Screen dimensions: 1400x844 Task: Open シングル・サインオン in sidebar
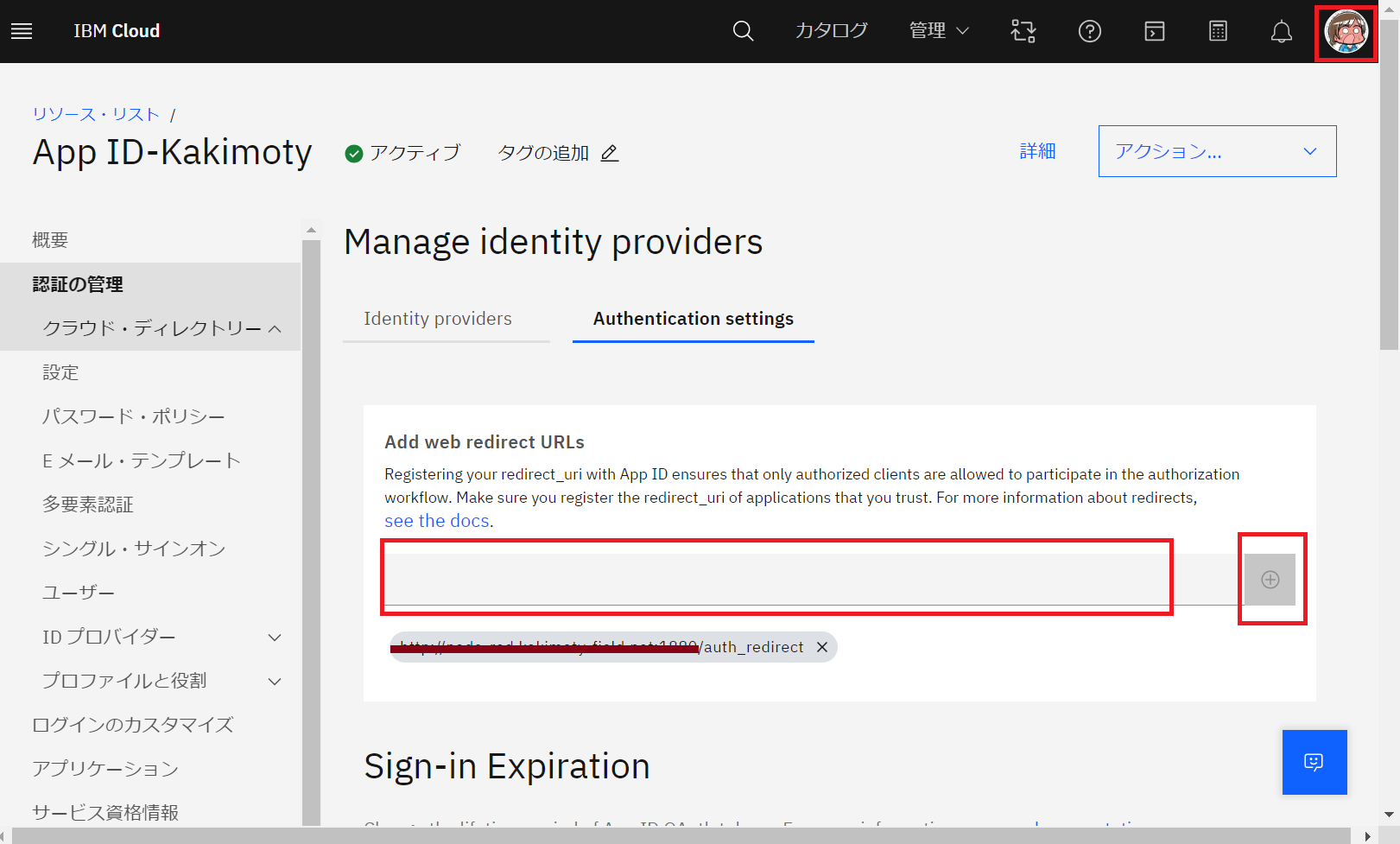(134, 549)
